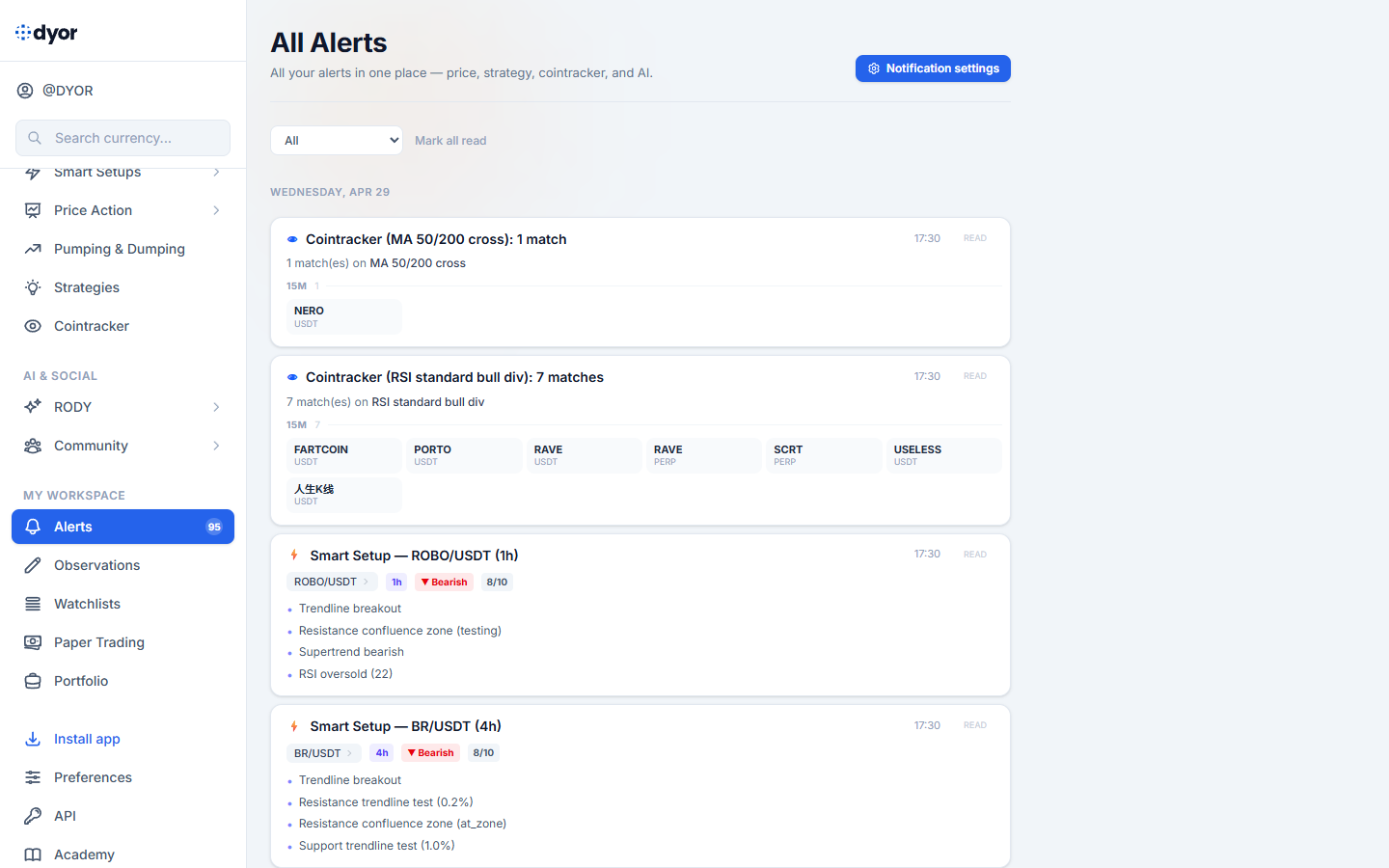The image size is (1389, 868).
Task: Expand the RODY submenu chevron
Action: [216, 407]
